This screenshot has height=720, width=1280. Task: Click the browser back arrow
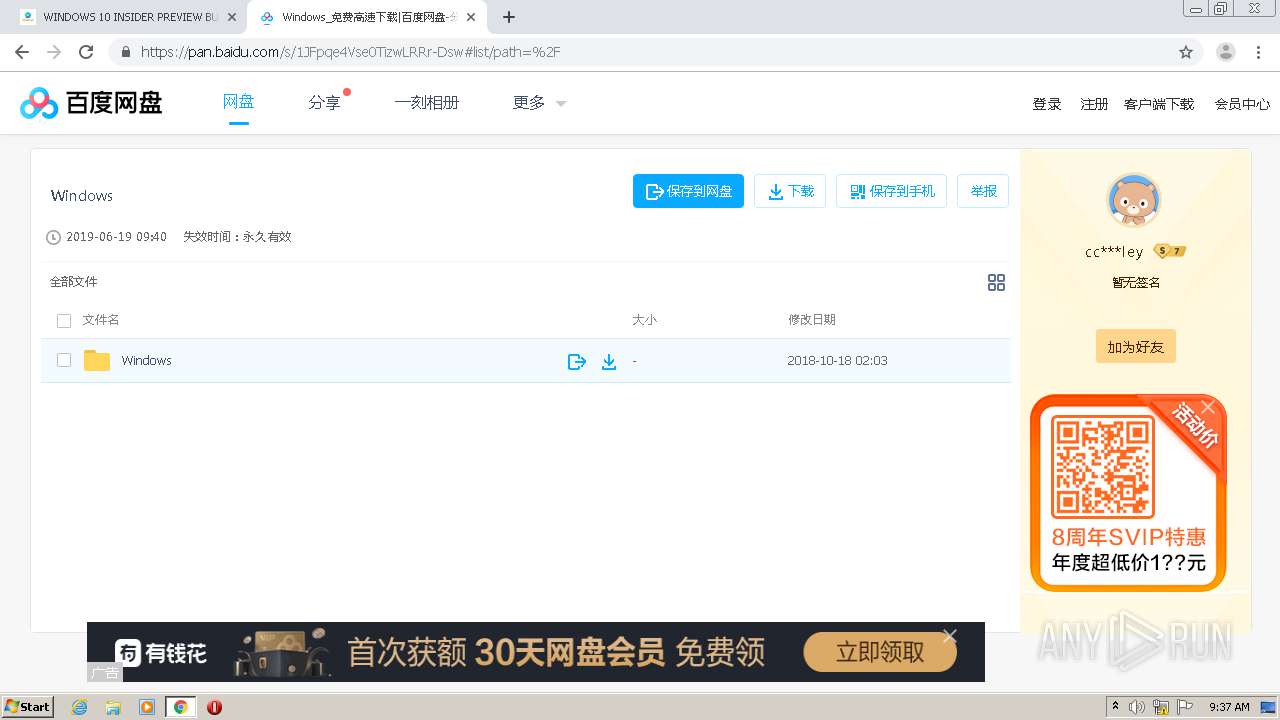tap(22, 52)
